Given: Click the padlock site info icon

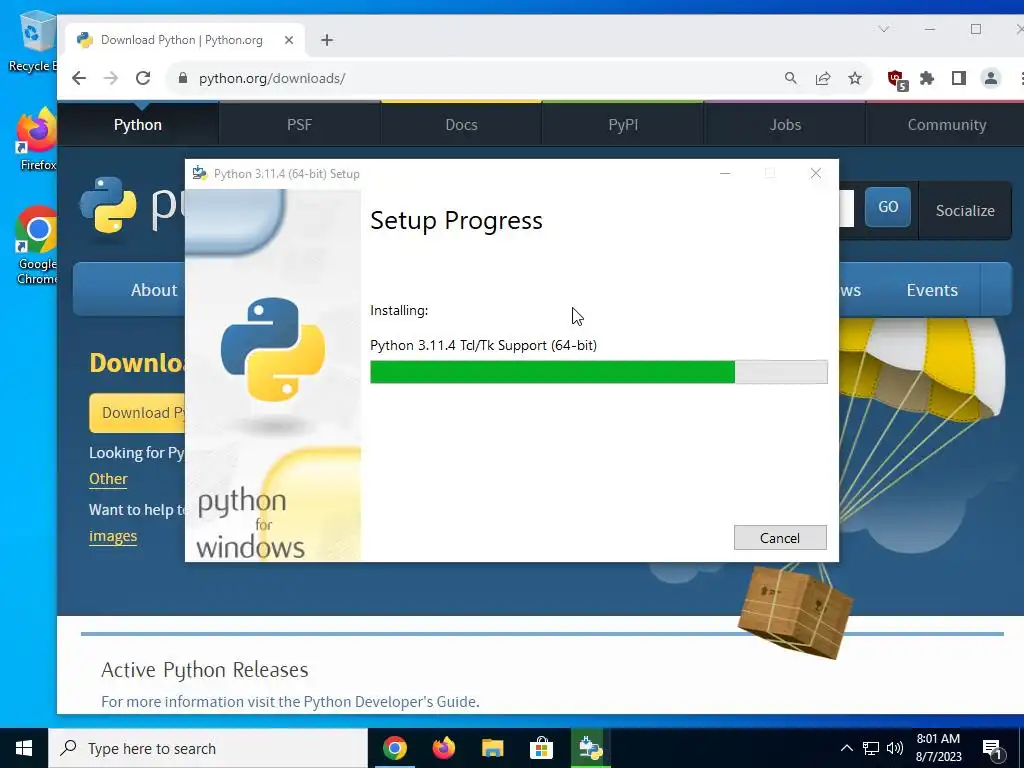Looking at the screenshot, I should click(183, 78).
